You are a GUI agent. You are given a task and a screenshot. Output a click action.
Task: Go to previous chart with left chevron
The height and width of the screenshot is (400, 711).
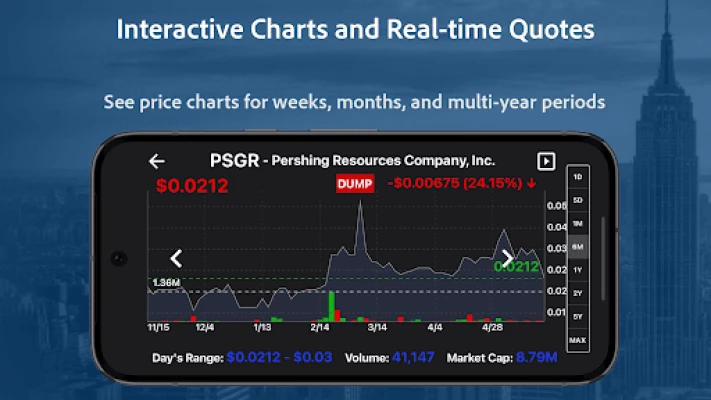(x=177, y=259)
